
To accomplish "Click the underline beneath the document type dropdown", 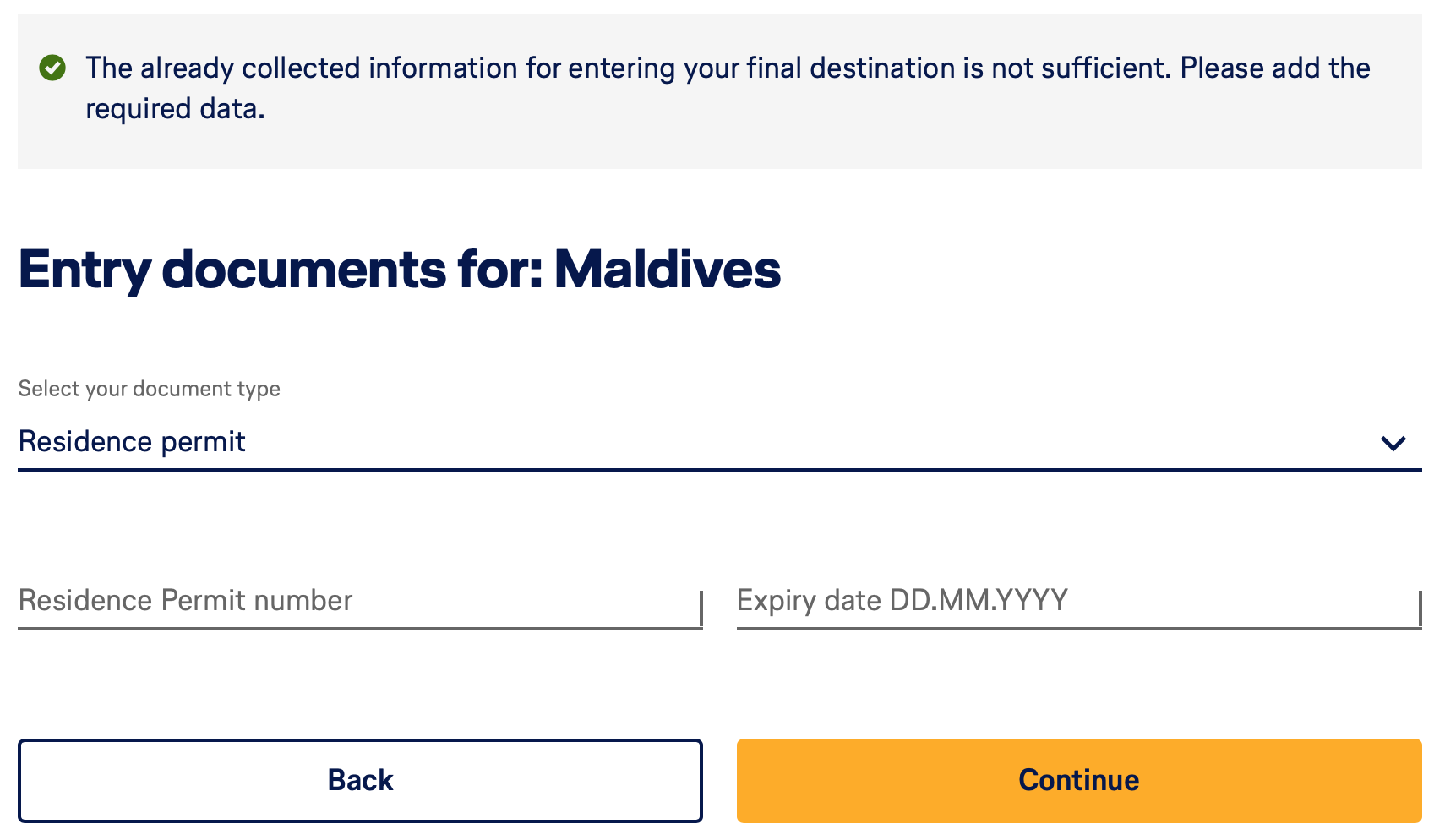I will pyautogui.click(x=718, y=469).
